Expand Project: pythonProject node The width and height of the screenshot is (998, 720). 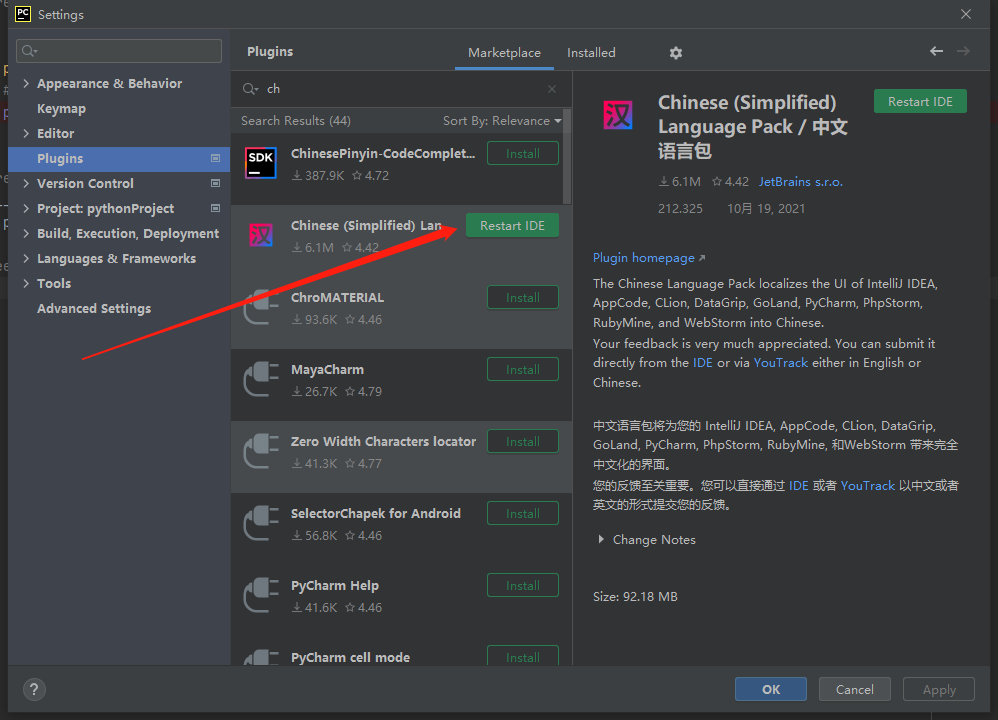click(x=26, y=208)
